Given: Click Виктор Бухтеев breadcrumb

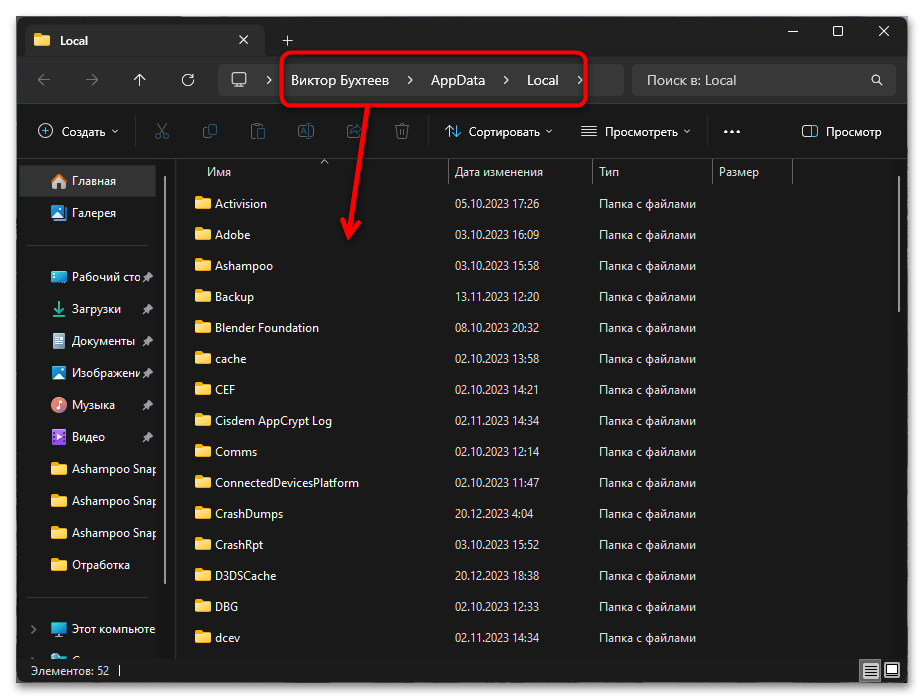Looking at the screenshot, I should 340,80.
